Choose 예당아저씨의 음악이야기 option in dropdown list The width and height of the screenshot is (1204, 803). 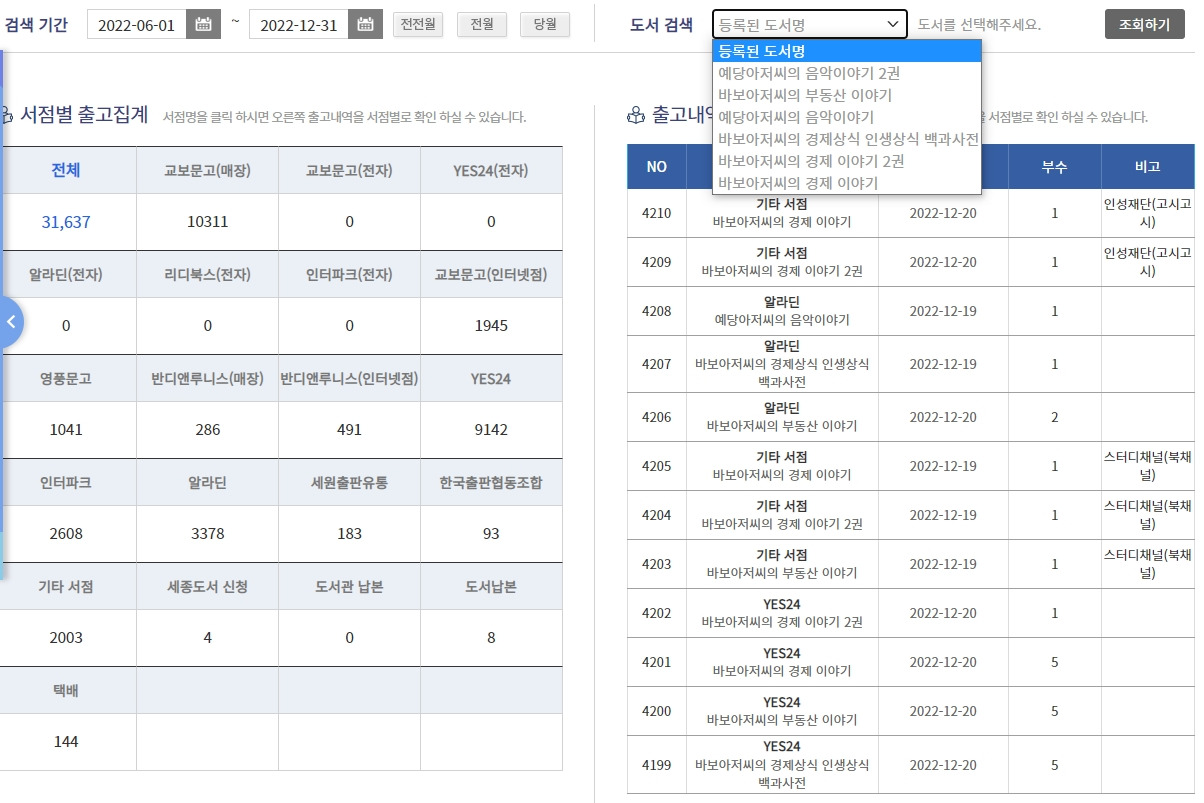[847, 117]
